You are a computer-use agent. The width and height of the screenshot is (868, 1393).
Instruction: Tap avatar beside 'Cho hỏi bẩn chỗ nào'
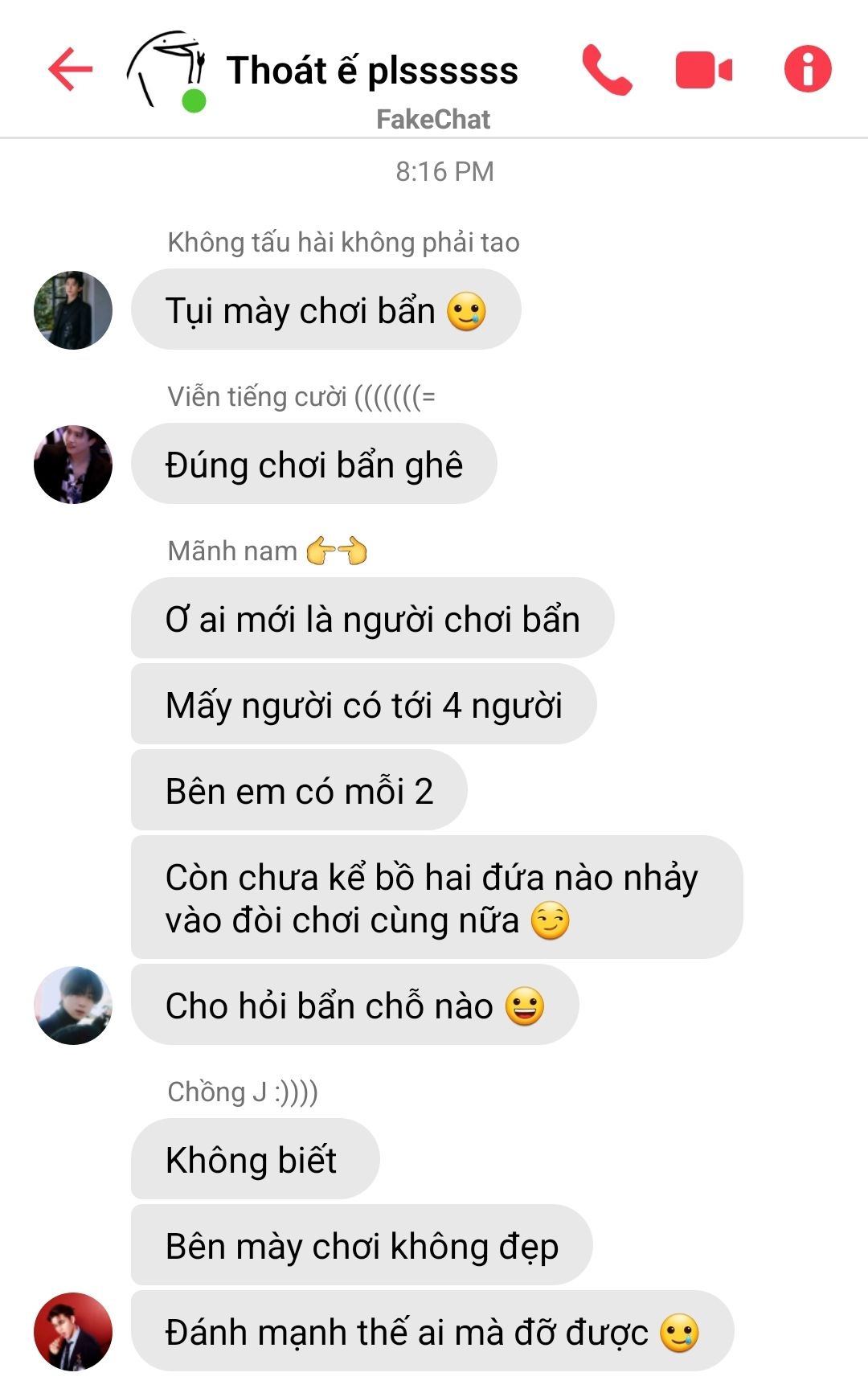click(x=73, y=1006)
